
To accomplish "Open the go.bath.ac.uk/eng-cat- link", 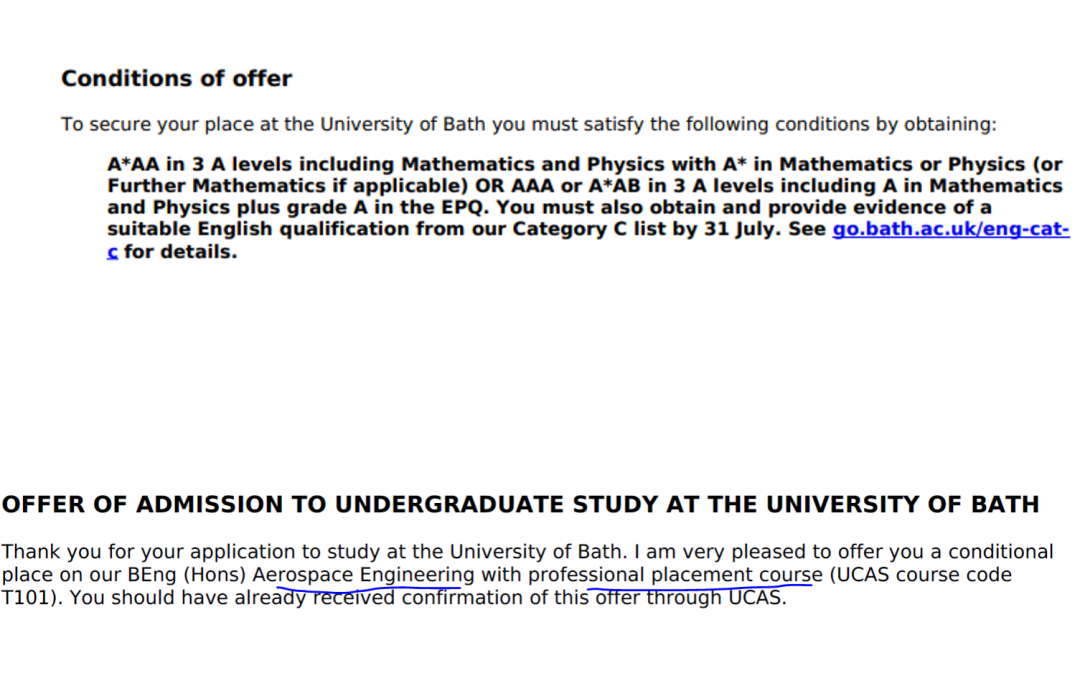I will pos(950,229).
